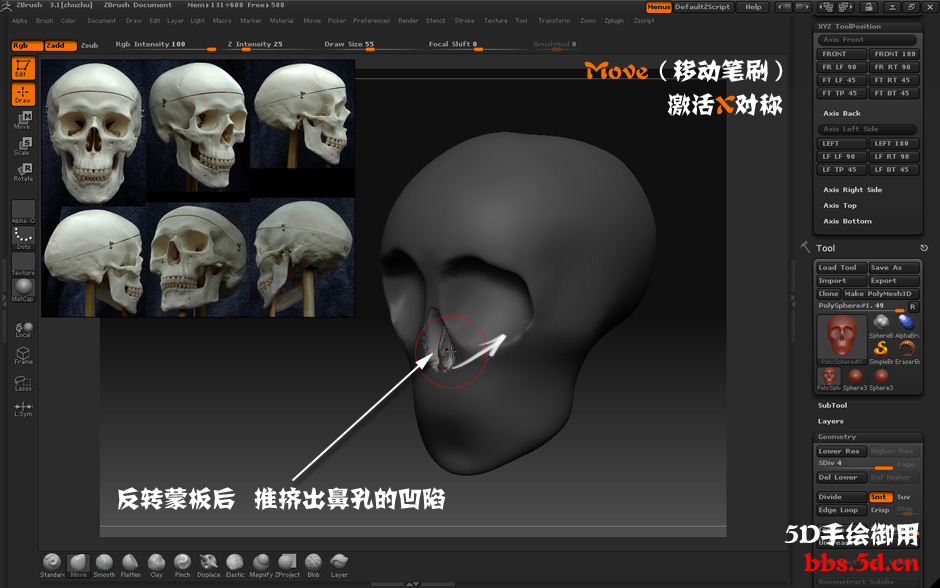This screenshot has height=588, width=940.
Task: Open the Dots stroke selector
Action: 23,238
